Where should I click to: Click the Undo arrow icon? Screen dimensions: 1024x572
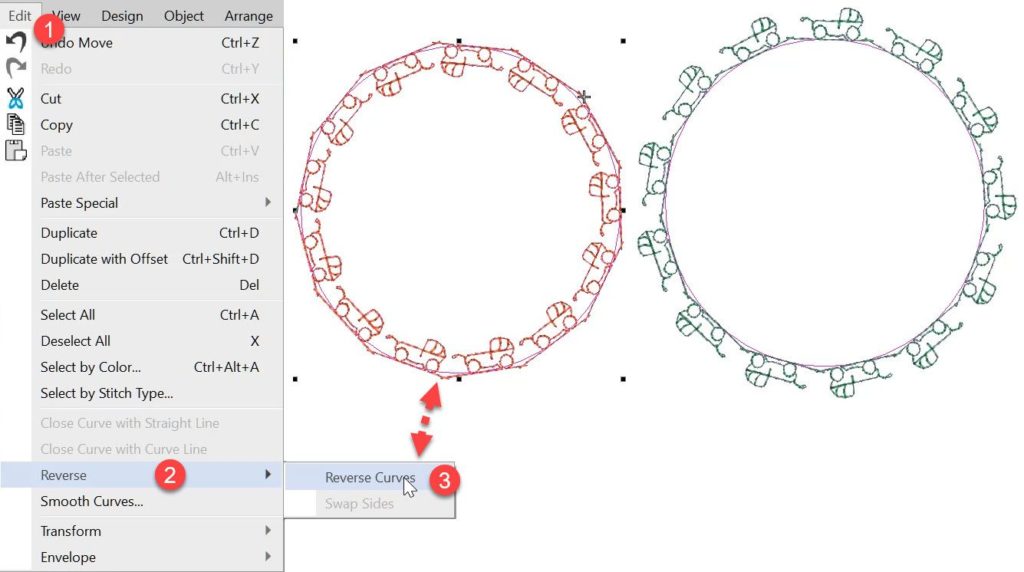coord(16,43)
